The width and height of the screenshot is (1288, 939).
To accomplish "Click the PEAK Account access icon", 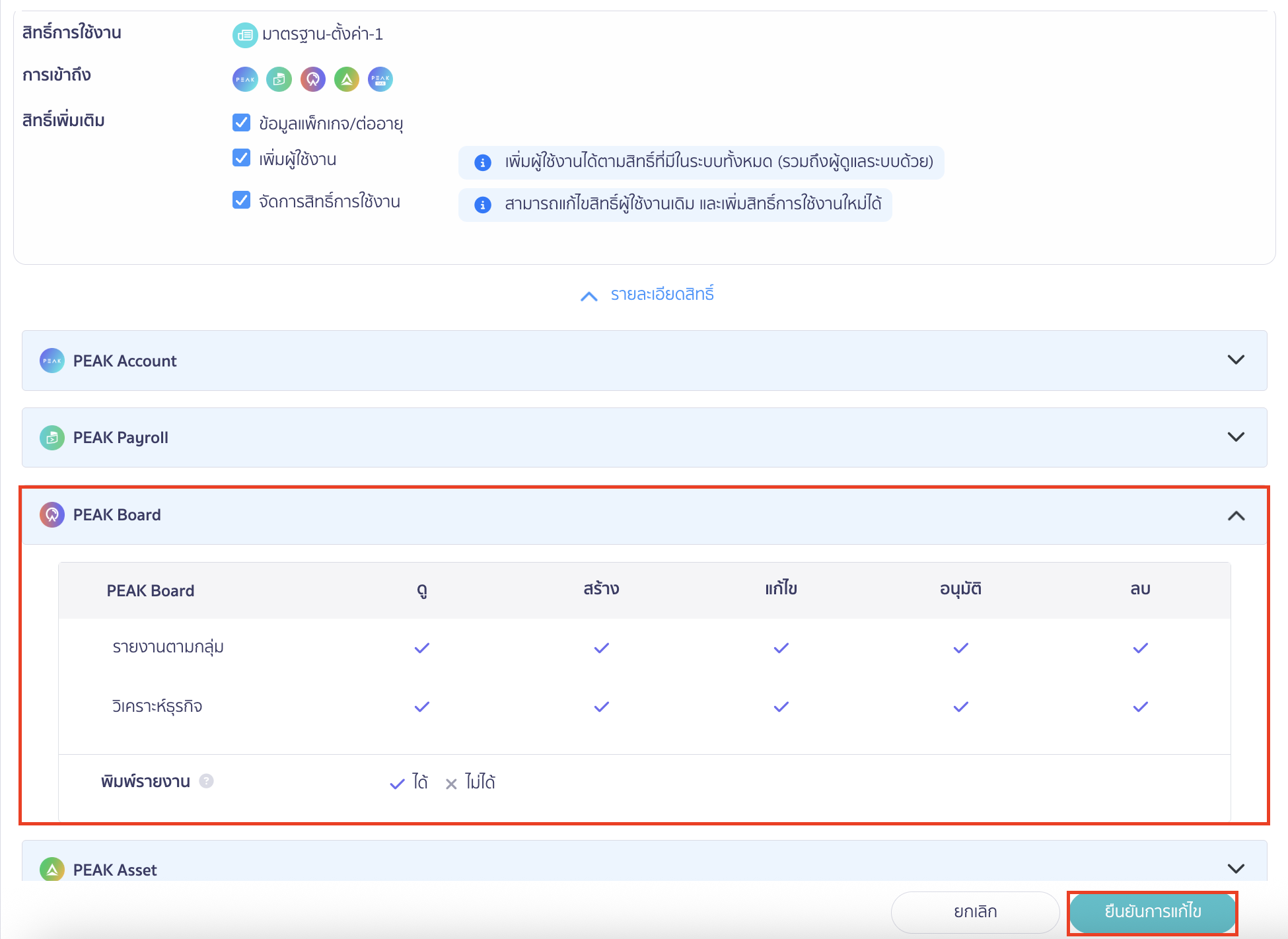I will (245, 79).
